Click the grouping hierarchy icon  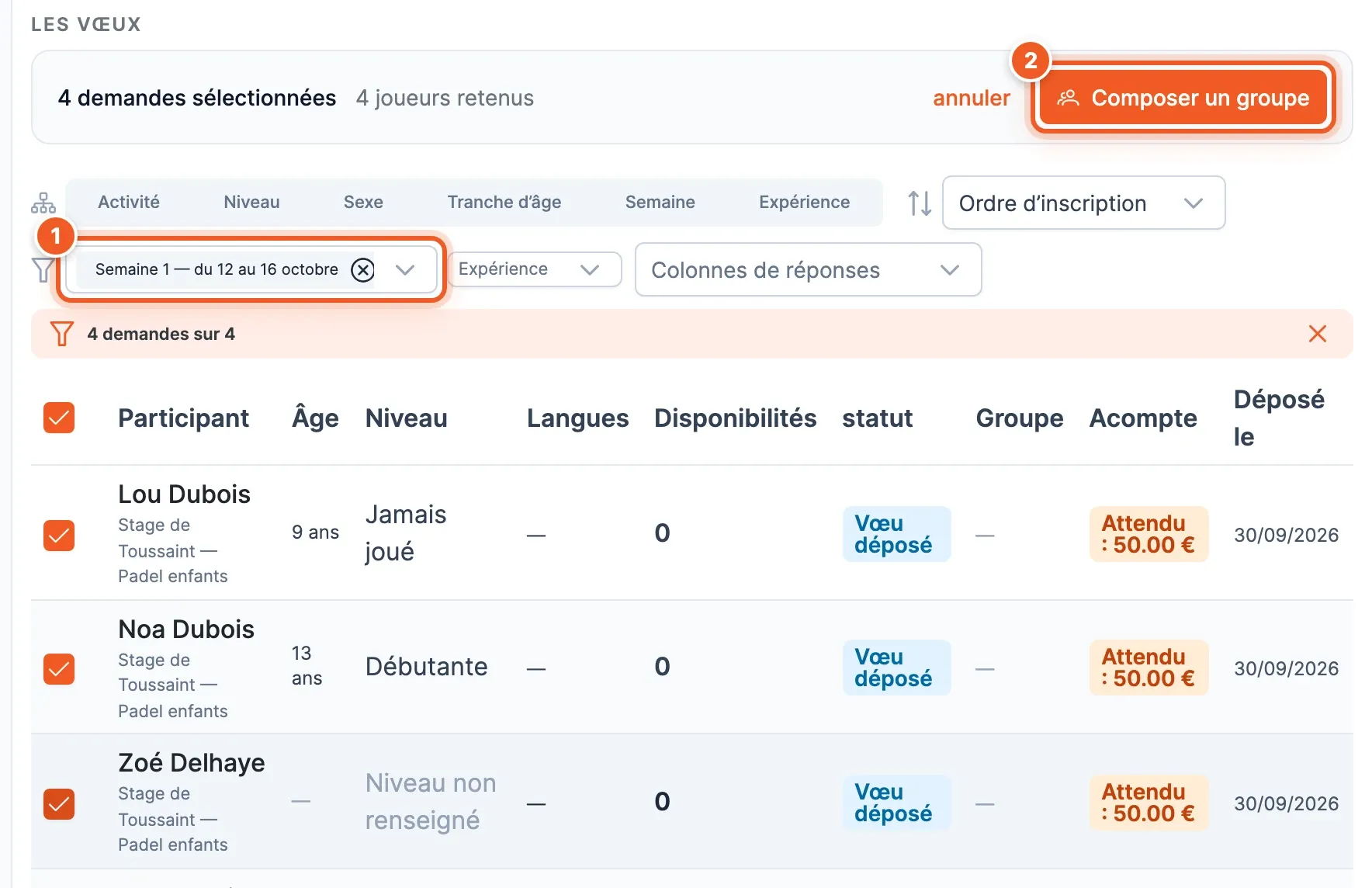[x=43, y=203]
